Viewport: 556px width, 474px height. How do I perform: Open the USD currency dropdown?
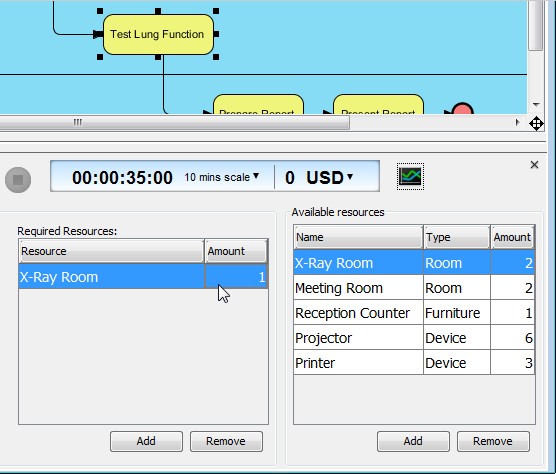[329, 177]
